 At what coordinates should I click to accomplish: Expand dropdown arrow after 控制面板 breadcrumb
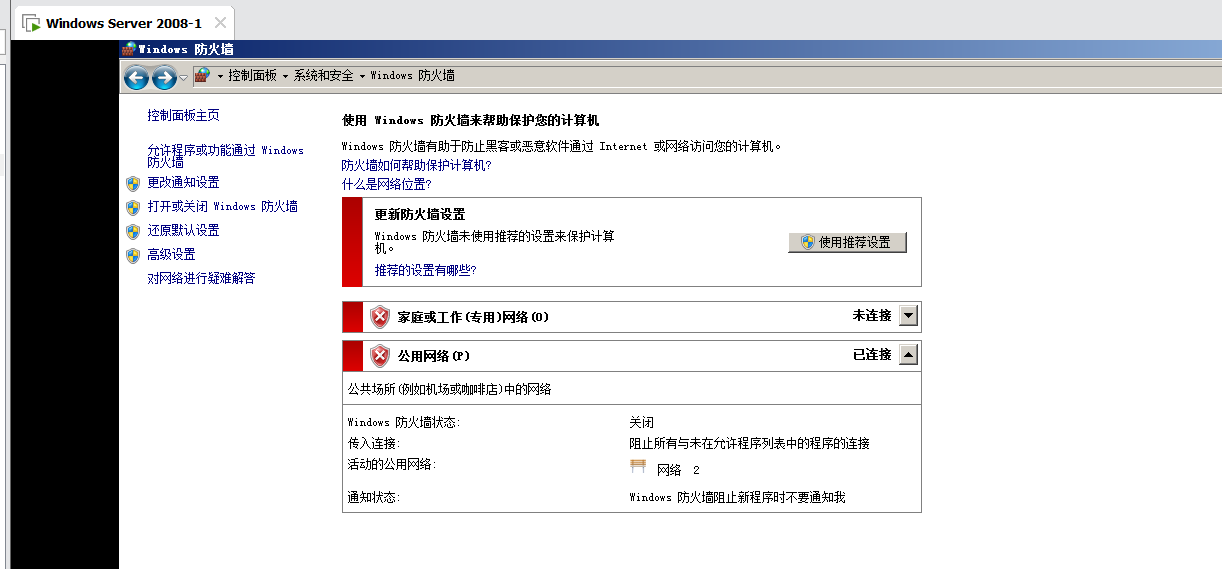285,76
